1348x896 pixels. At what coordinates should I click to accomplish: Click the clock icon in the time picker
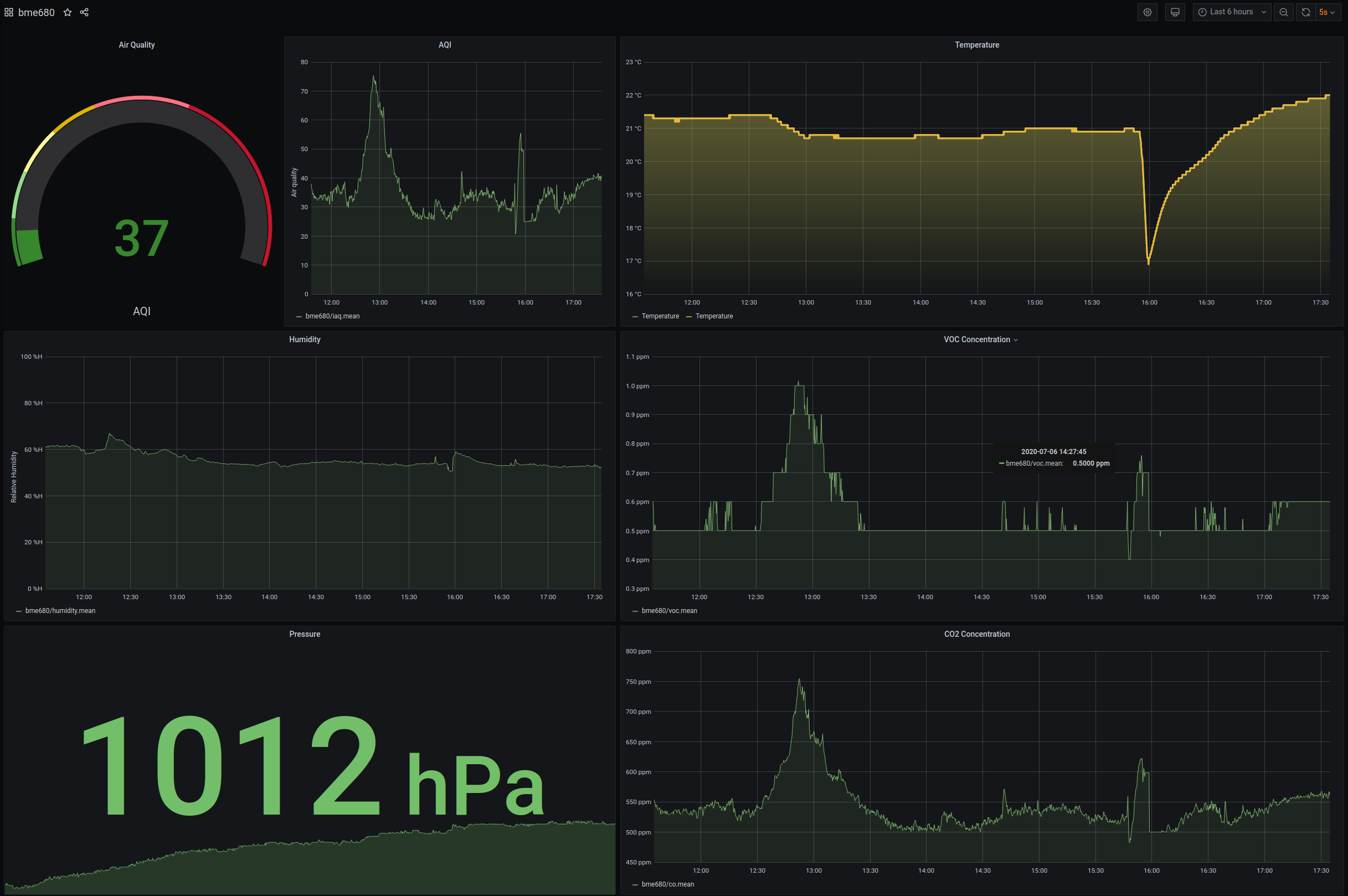tap(1202, 12)
